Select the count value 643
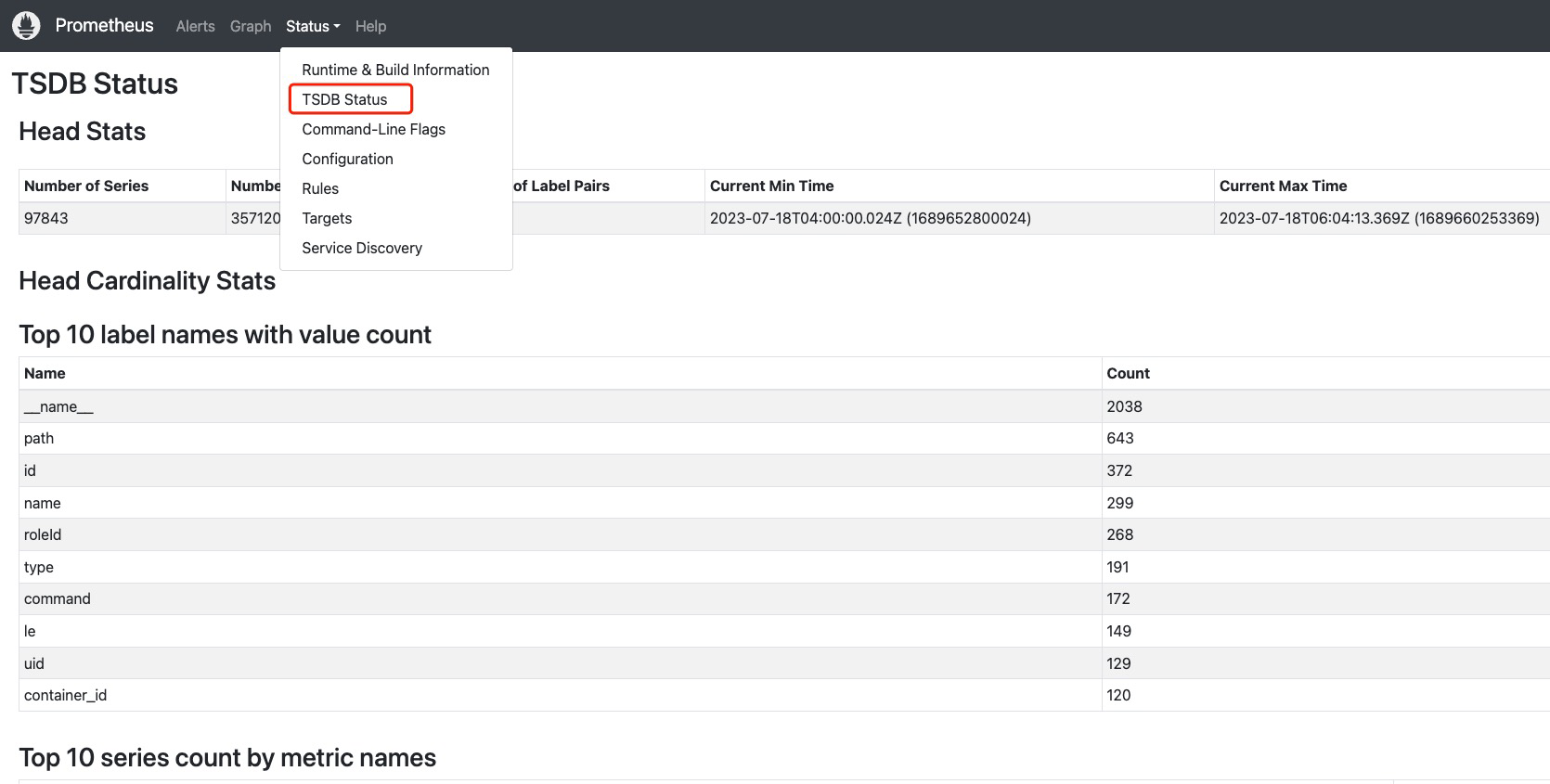This screenshot has height=784, width=1550. point(1120,438)
